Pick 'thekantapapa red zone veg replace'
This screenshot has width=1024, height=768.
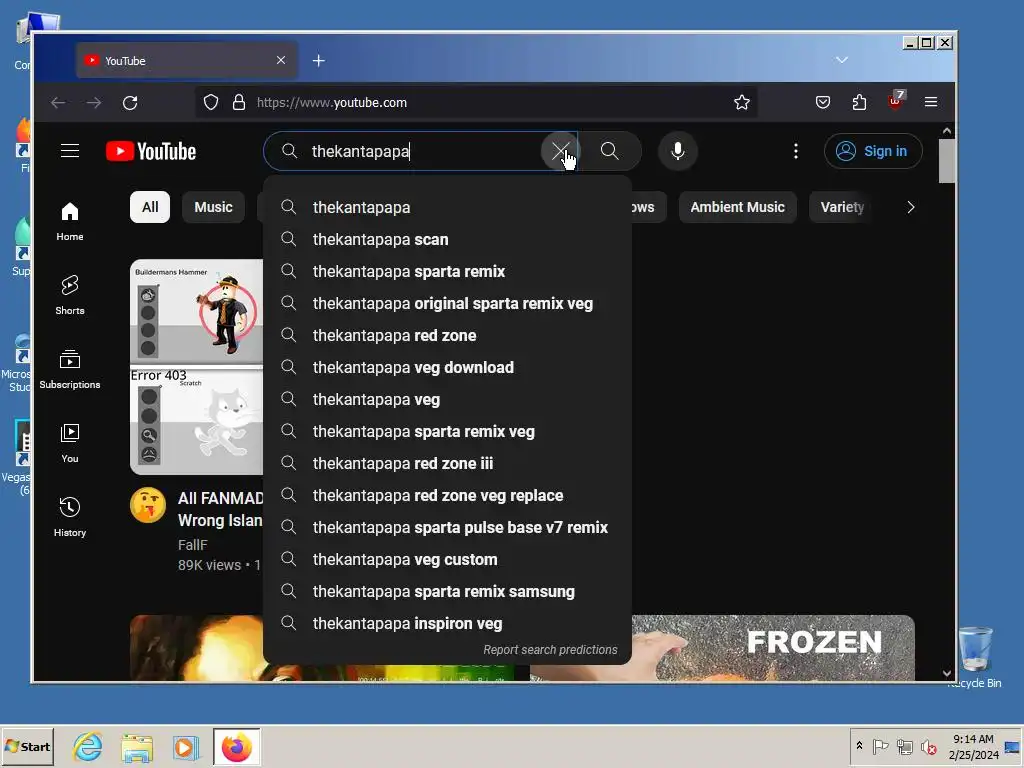pyautogui.click(x=447, y=496)
